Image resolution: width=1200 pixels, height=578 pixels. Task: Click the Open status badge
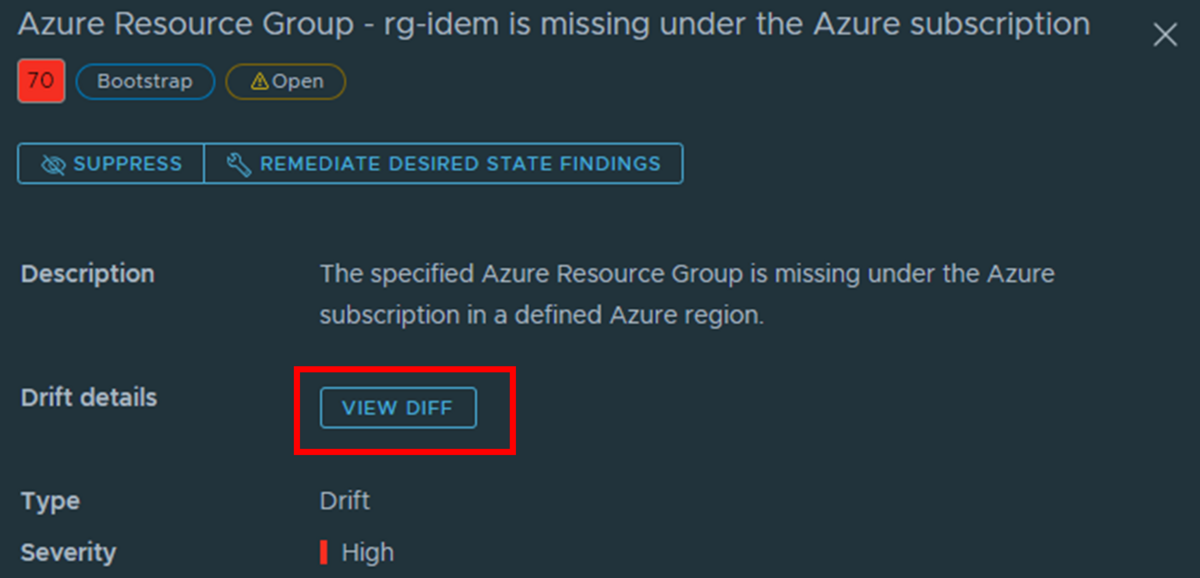pos(286,82)
